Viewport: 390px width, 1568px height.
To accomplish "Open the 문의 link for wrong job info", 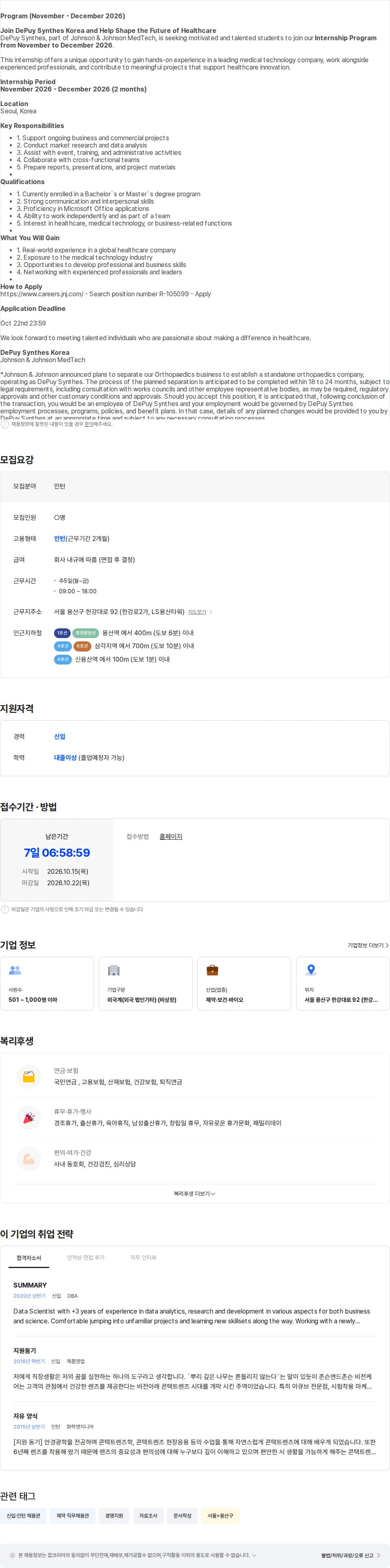I will click(x=89, y=424).
